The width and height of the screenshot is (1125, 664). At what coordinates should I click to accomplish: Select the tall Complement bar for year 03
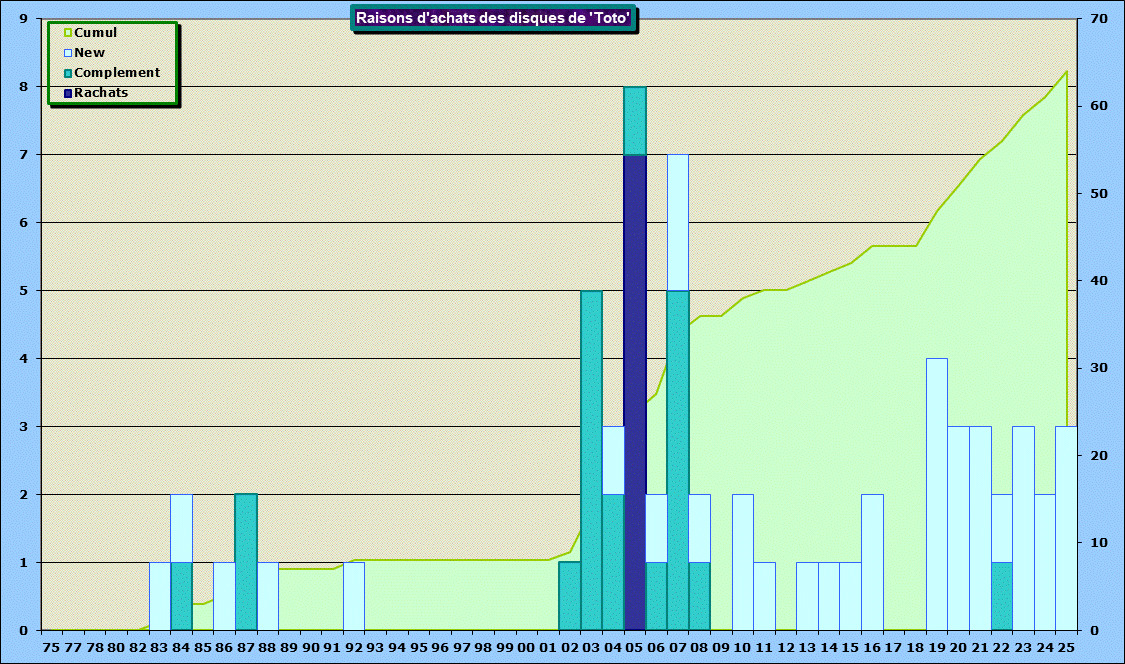592,460
